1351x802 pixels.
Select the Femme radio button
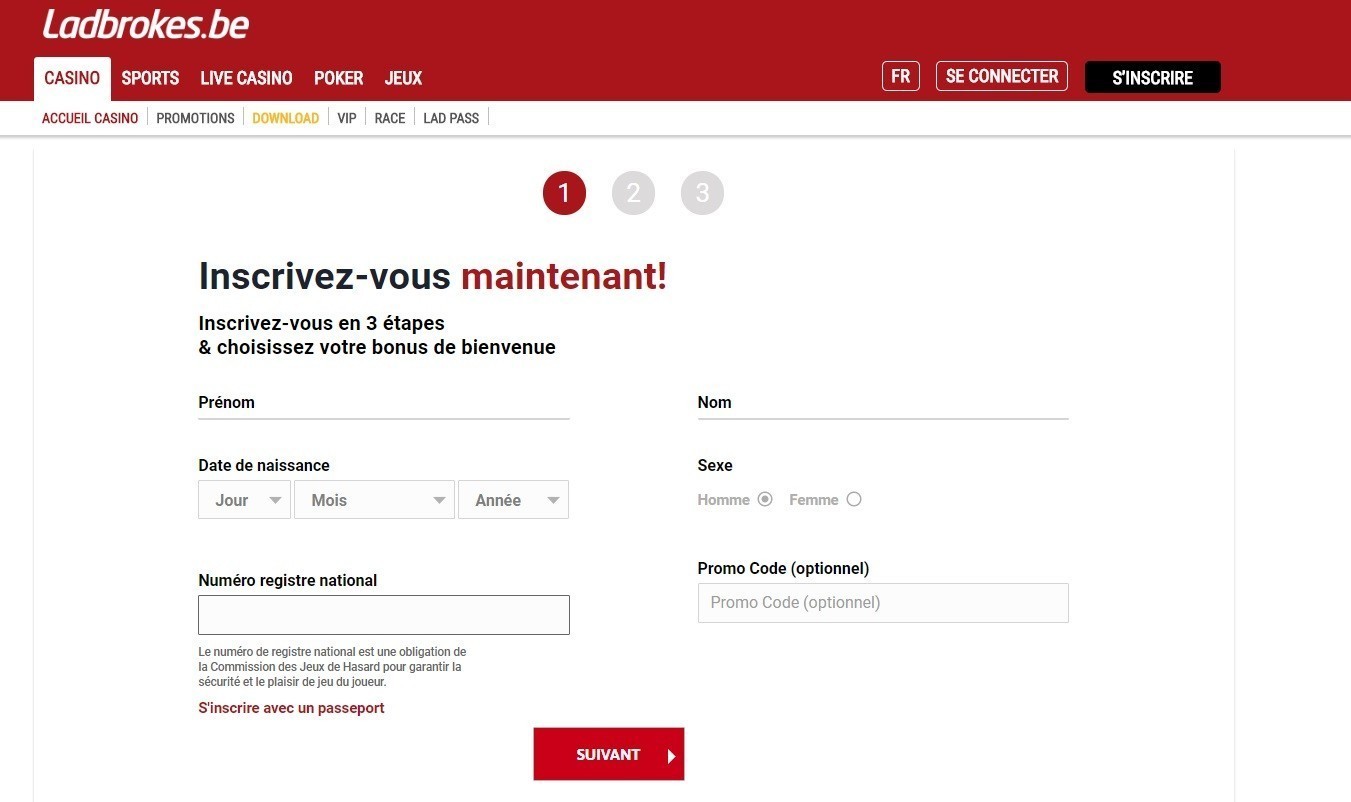point(853,499)
